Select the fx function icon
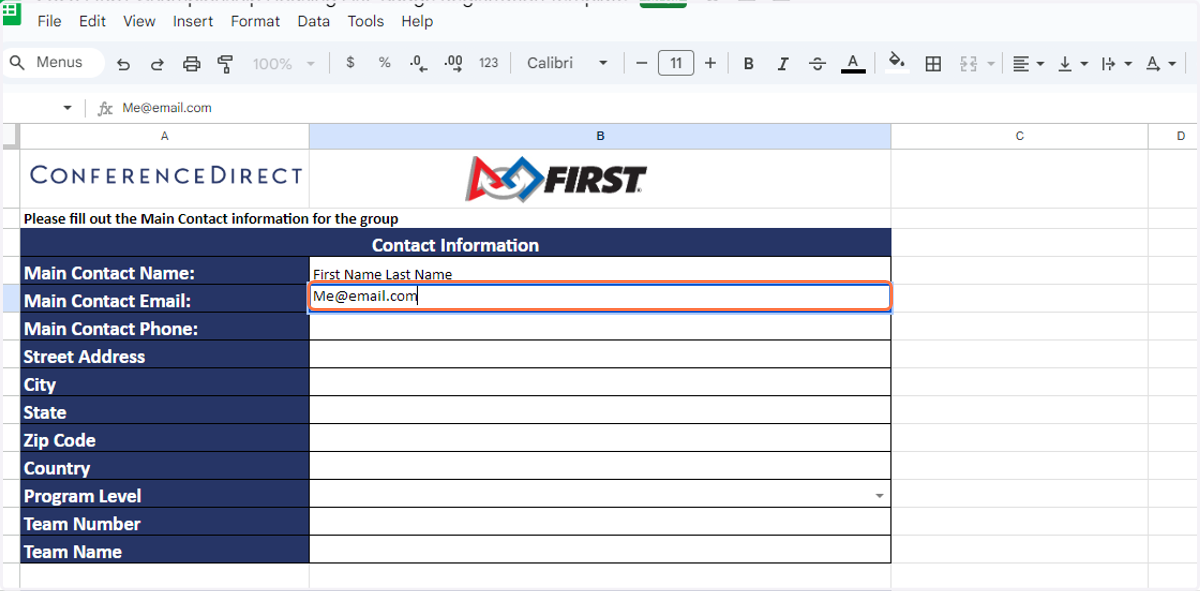 [x=105, y=108]
